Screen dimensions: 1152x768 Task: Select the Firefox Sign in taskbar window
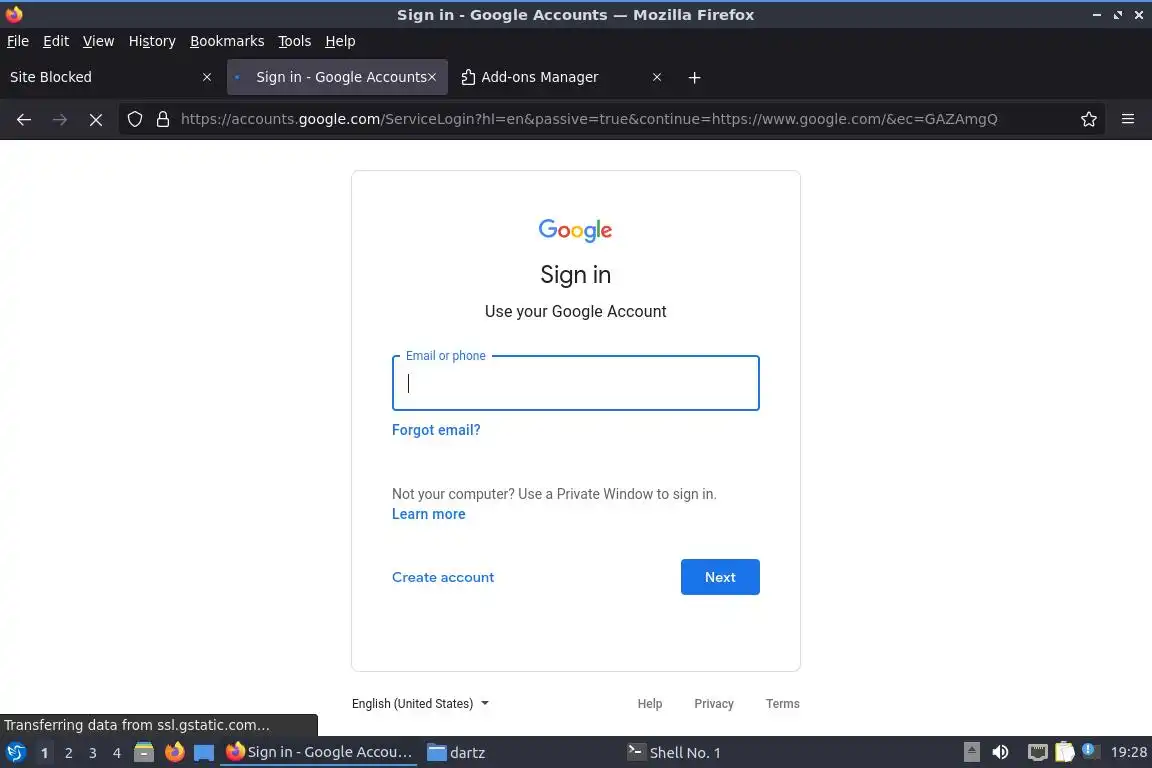pyautogui.click(x=319, y=752)
